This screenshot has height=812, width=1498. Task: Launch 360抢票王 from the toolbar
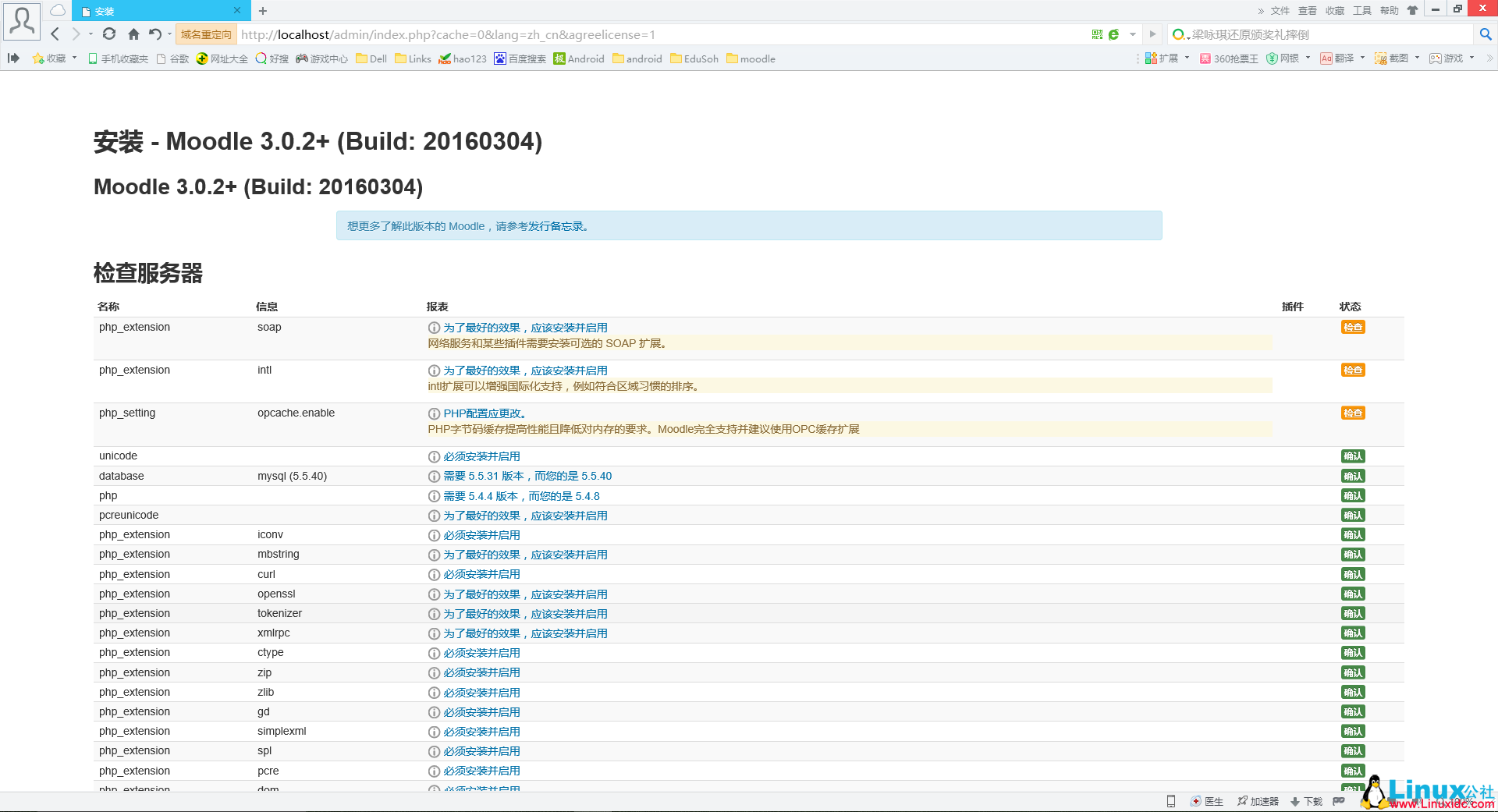pos(1230,59)
